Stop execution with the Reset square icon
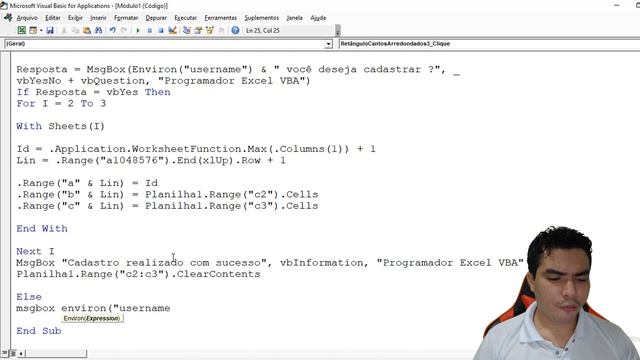Screen dimensions: 640x360 click(161, 30)
